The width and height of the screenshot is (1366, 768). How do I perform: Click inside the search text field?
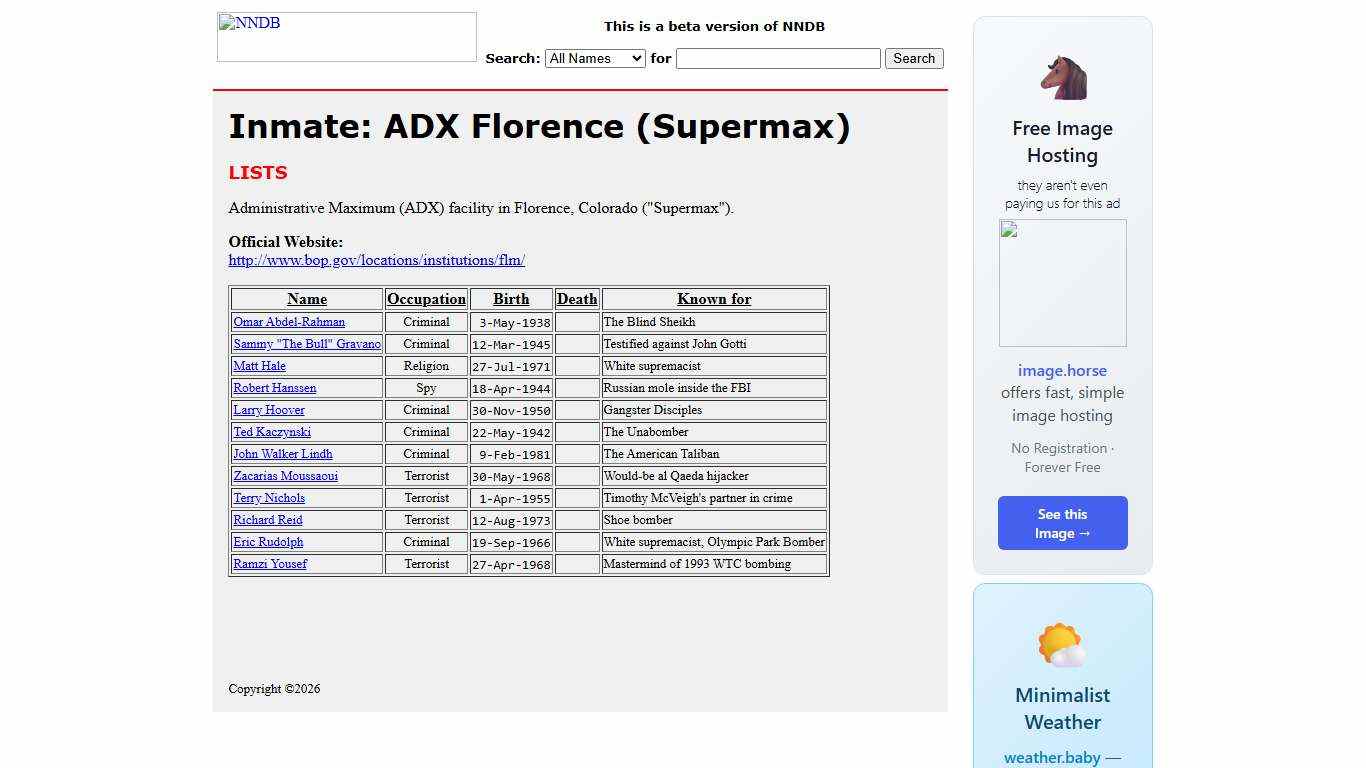pyautogui.click(x=778, y=58)
